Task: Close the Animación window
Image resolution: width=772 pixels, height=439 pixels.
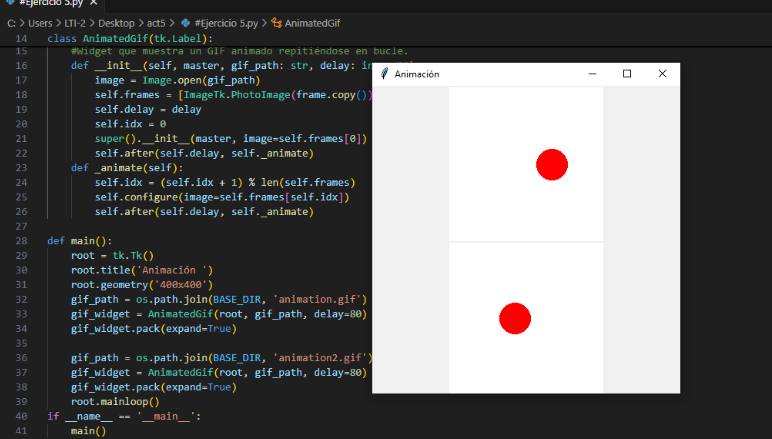Action: (x=662, y=74)
